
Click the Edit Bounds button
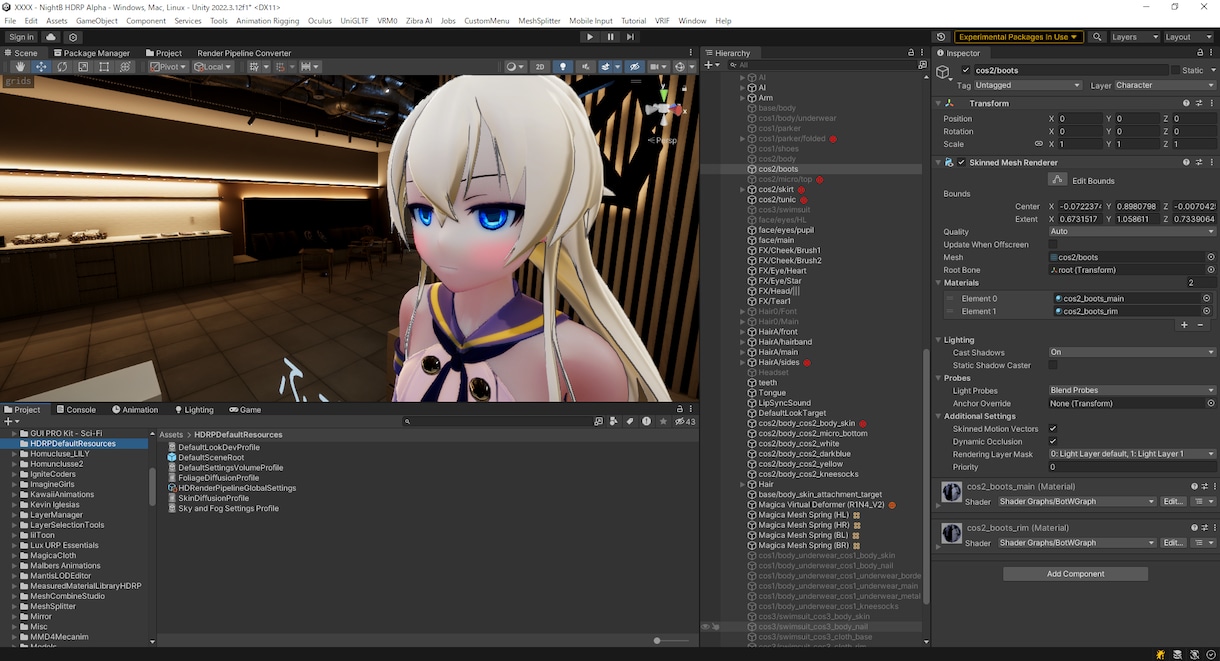pyautogui.click(x=1057, y=180)
